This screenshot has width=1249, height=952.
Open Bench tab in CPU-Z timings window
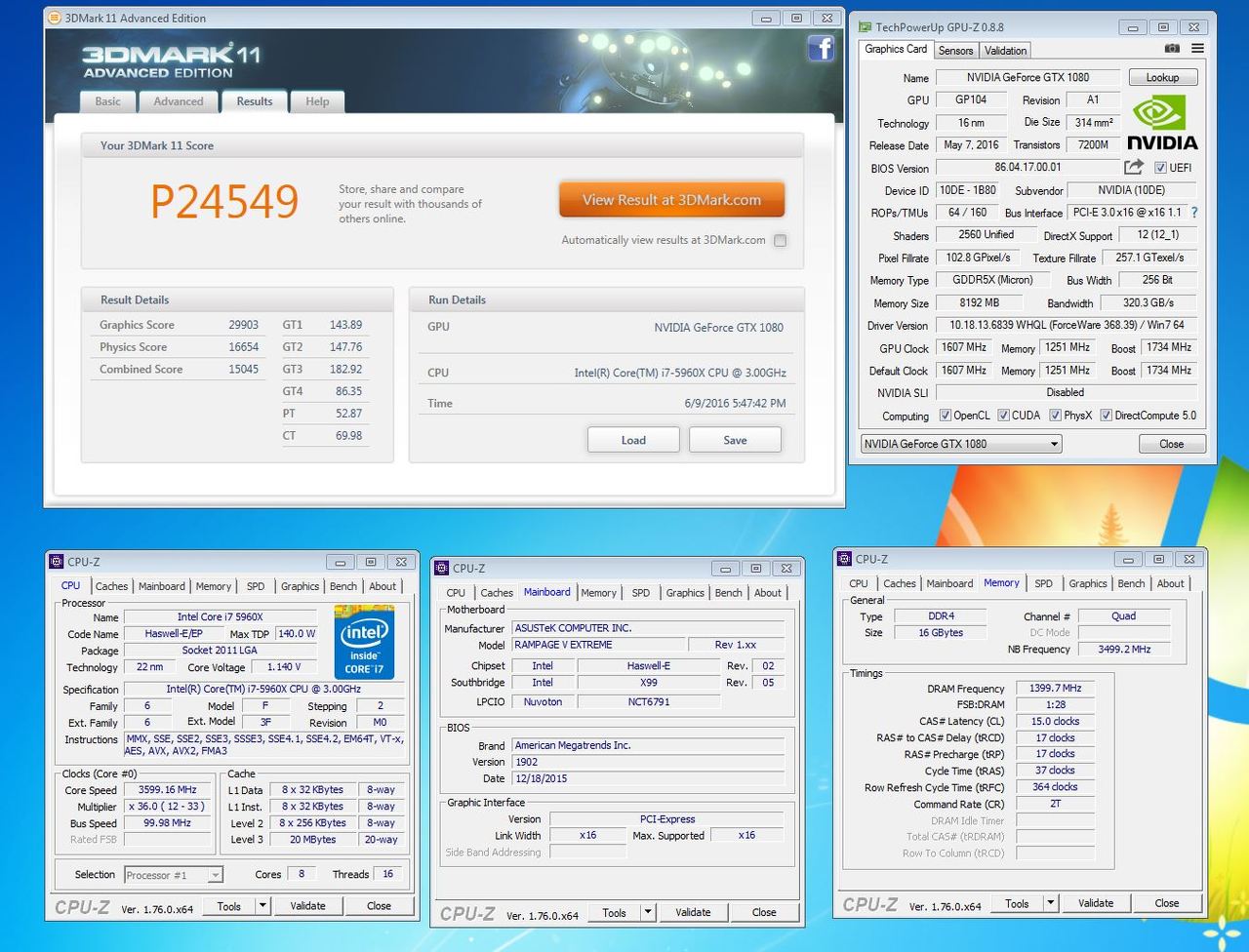click(1131, 583)
